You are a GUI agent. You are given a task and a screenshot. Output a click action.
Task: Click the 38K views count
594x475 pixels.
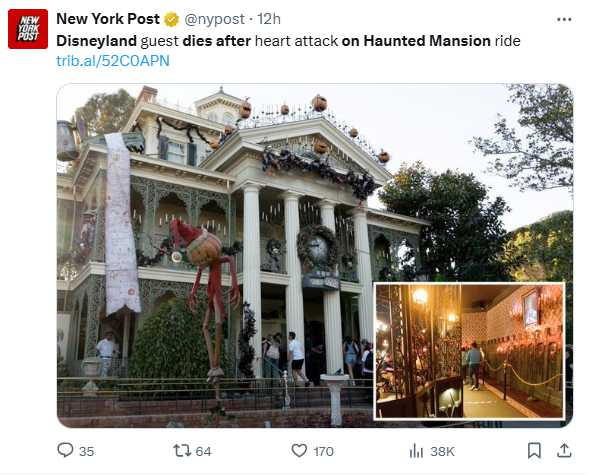coord(442,451)
